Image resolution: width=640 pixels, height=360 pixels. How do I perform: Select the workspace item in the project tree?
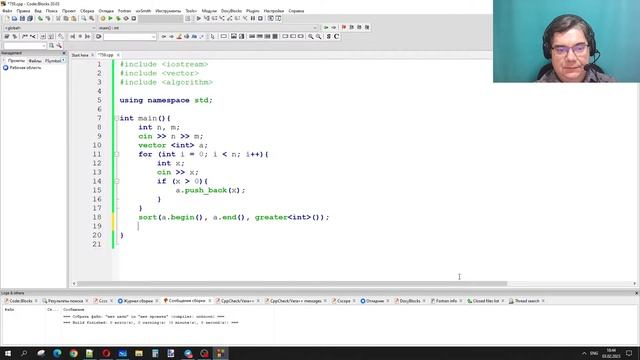coord(25,68)
